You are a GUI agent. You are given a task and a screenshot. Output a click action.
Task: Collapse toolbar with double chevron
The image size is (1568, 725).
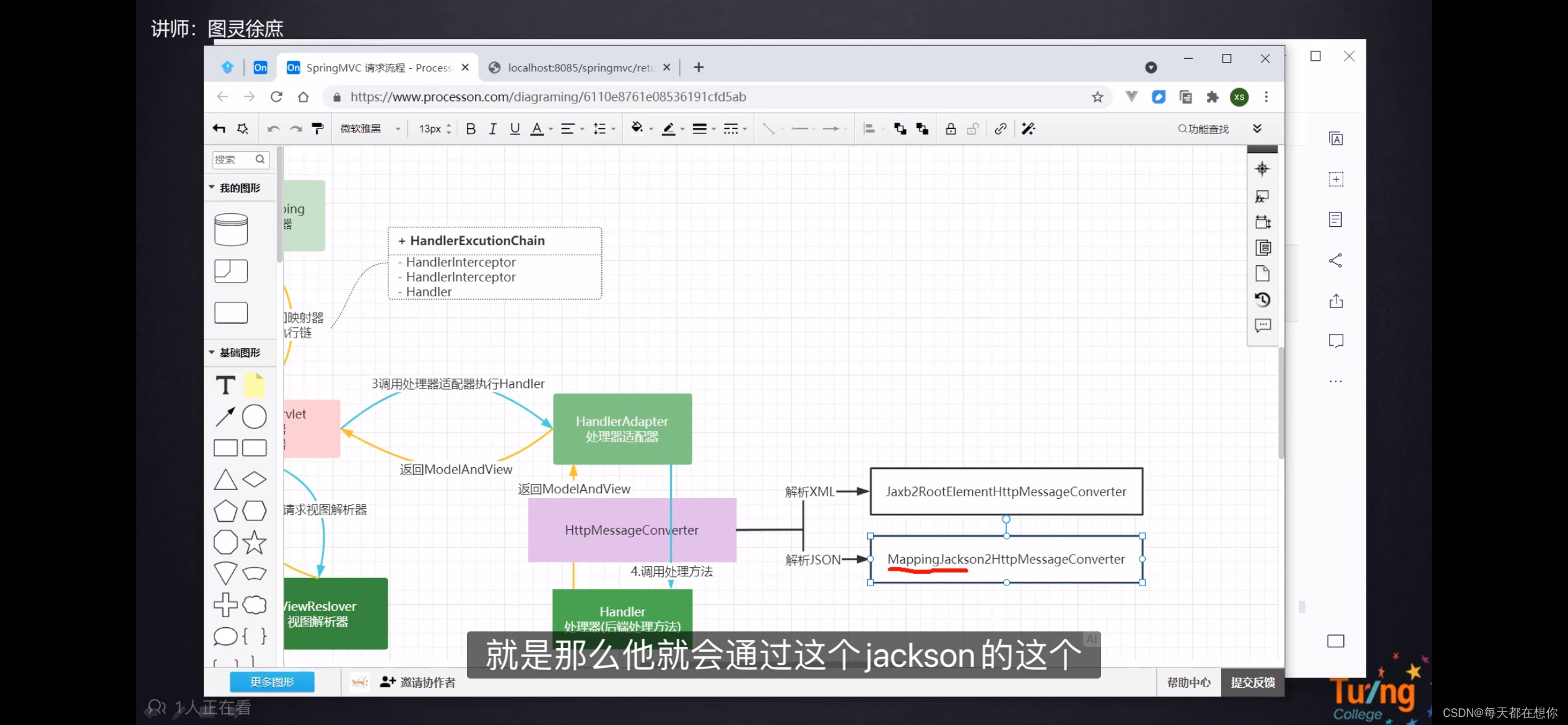click(1257, 128)
